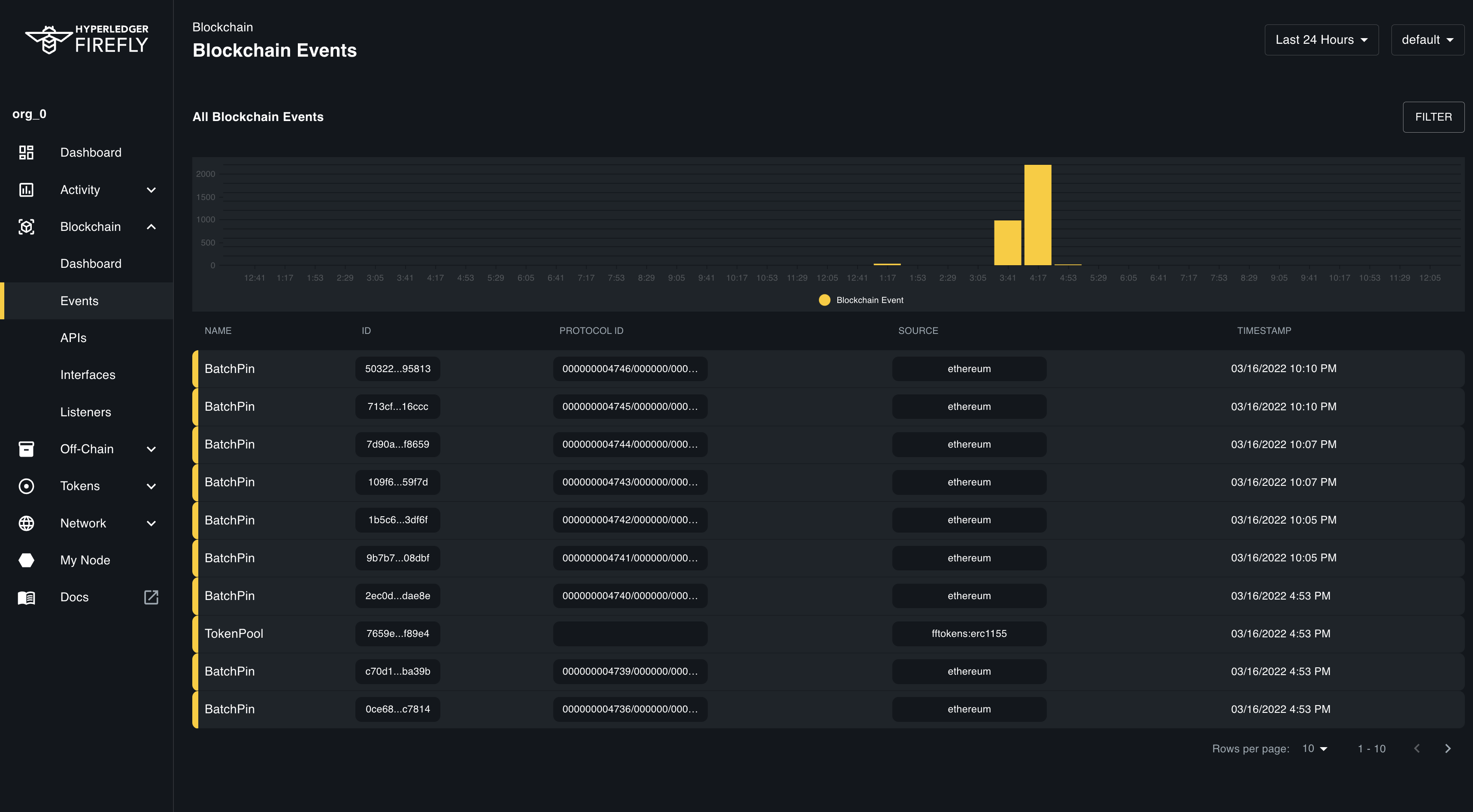Switch to the APIs section

pyautogui.click(x=73, y=337)
